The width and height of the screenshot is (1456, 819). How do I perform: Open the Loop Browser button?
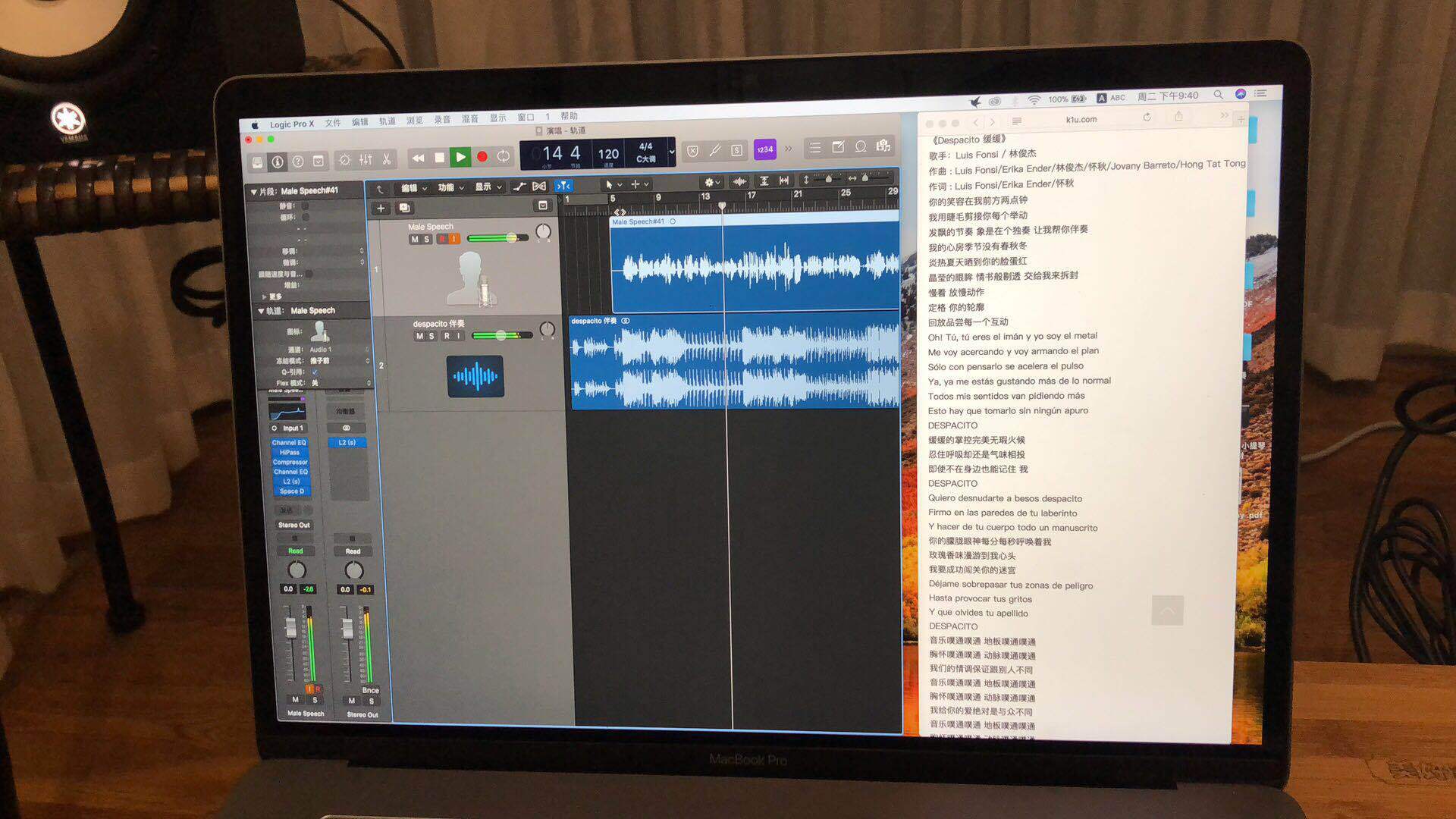(861, 146)
